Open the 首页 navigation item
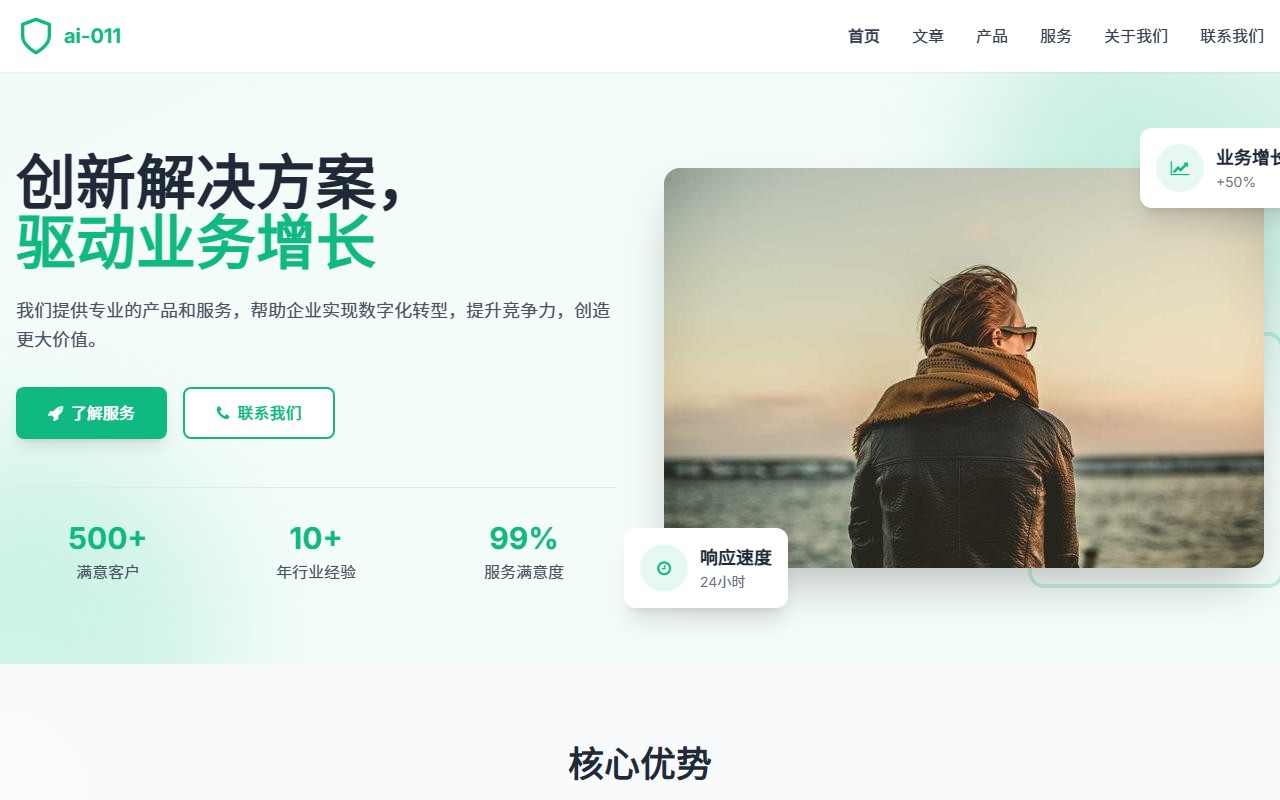Screen dimensions: 1280x800 click(x=864, y=36)
